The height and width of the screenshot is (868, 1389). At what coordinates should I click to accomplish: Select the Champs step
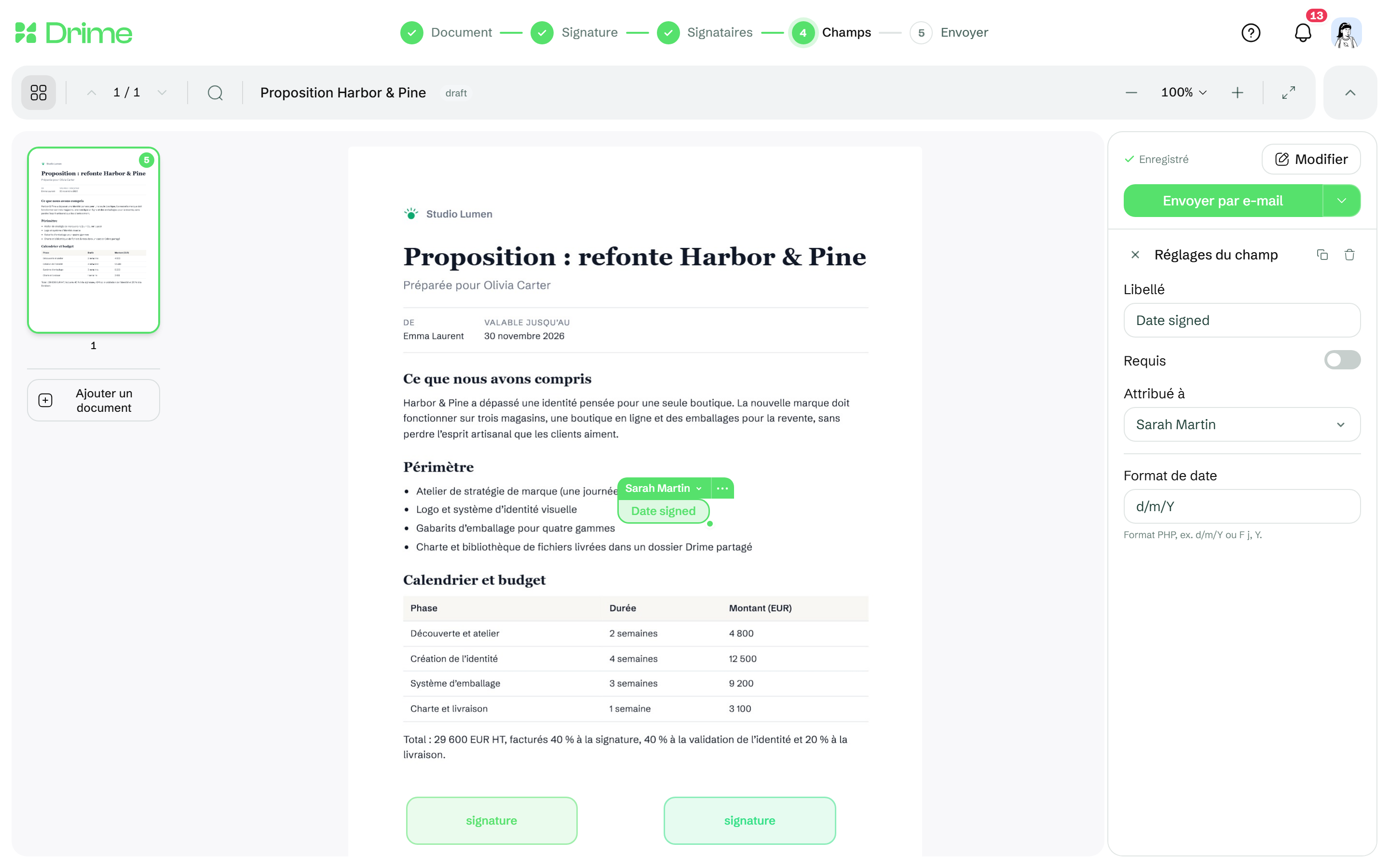(x=831, y=33)
